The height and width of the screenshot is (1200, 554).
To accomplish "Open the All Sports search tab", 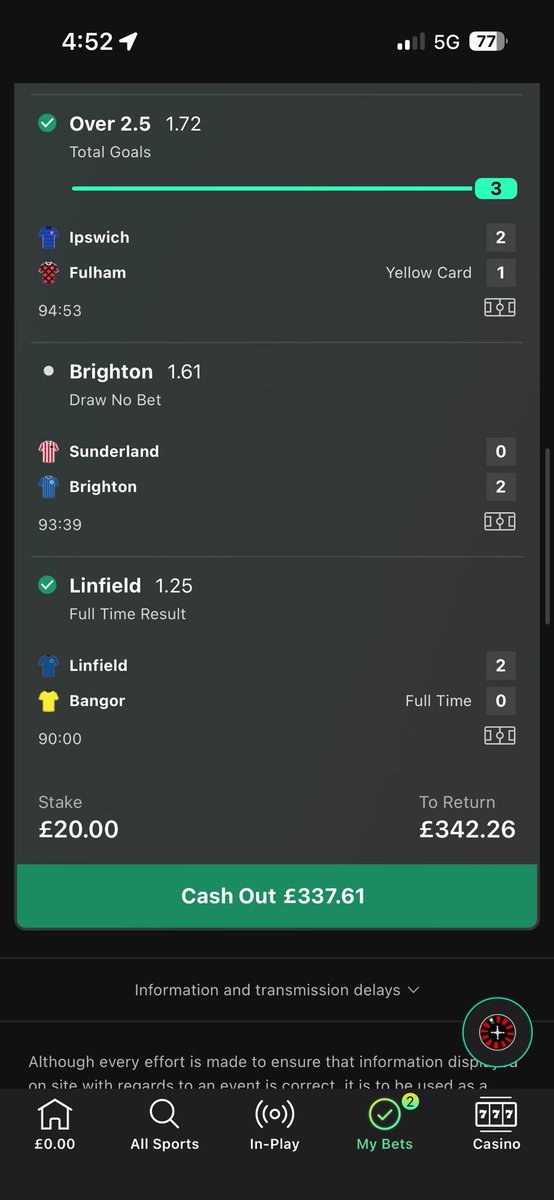I will pyautogui.click(x=164, y=1125).
